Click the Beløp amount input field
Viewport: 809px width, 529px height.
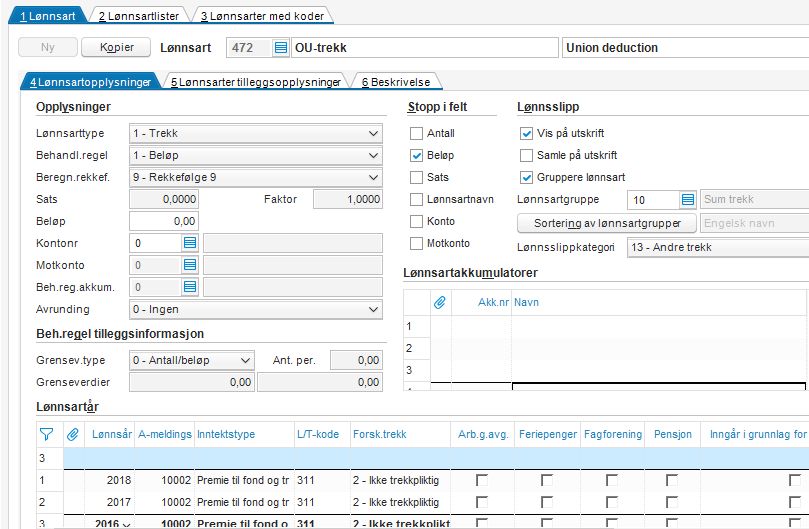pyautogui.click(x=164, y=221)
